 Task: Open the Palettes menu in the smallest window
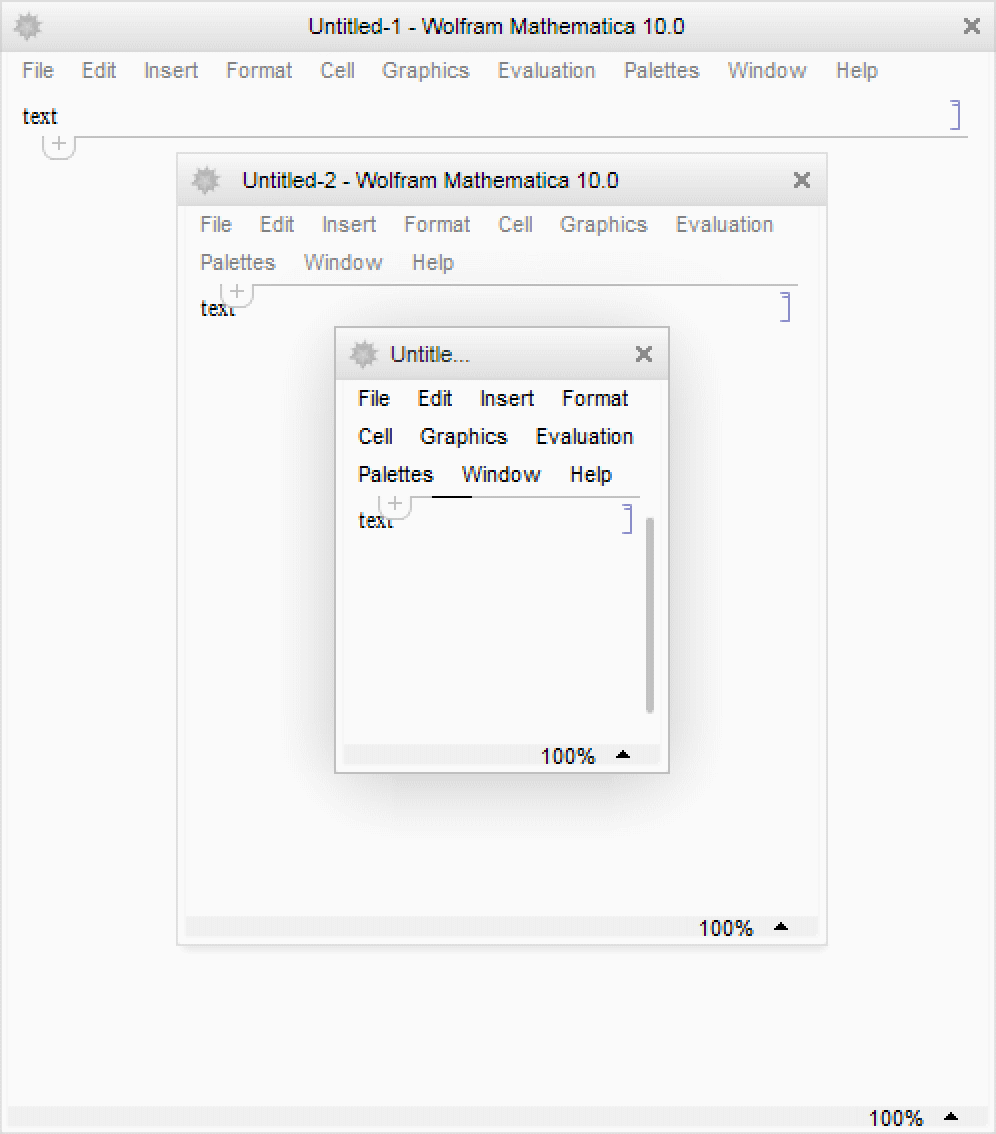pos(395,475)
